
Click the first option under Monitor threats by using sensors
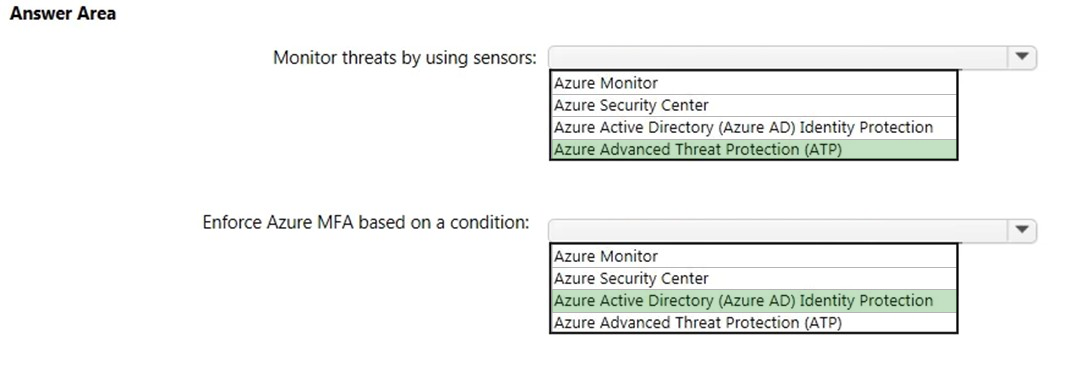(x=754, y=83)
